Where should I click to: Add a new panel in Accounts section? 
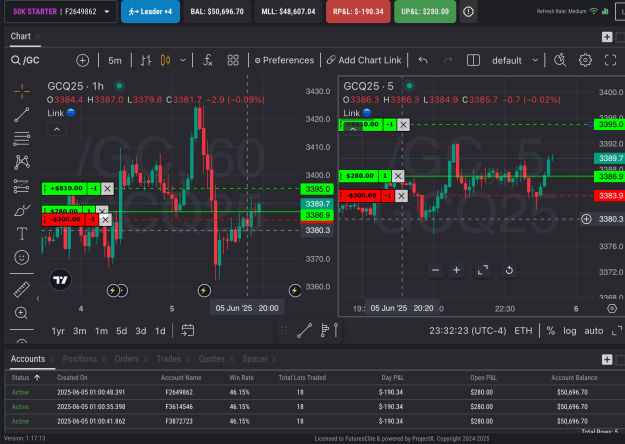pos(607,359)
